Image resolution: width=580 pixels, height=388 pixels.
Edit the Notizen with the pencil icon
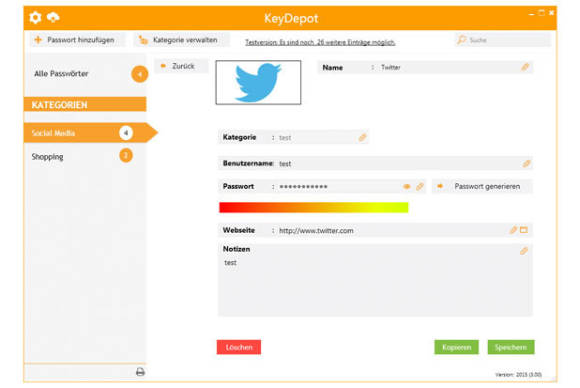(524, 251)
